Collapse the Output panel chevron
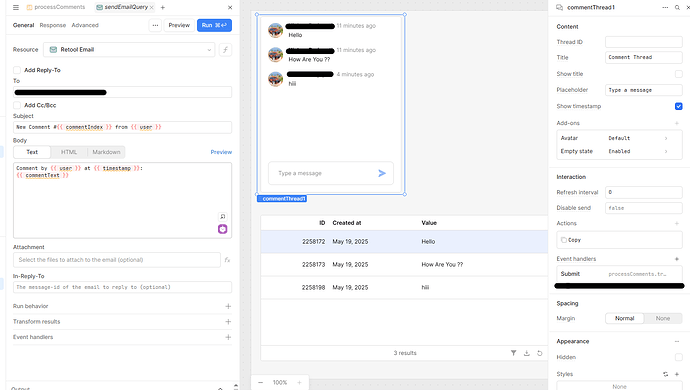This screenshot has width=690, height=390. click(x=220, y=388)
